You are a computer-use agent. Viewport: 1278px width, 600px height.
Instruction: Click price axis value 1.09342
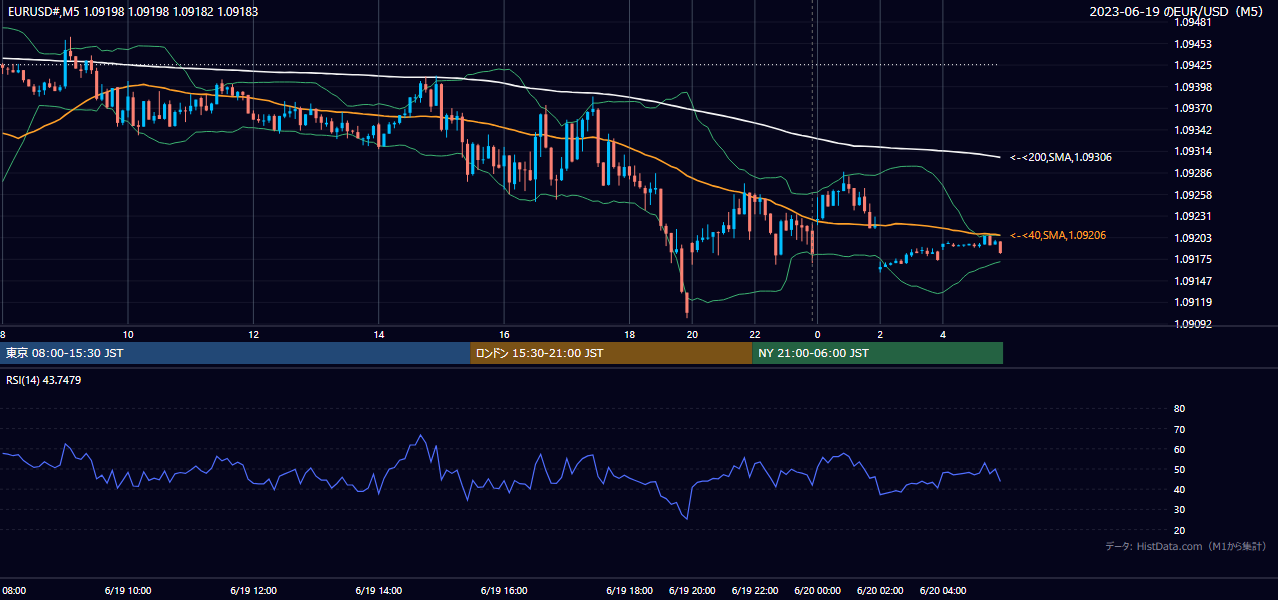point(1193,130)
